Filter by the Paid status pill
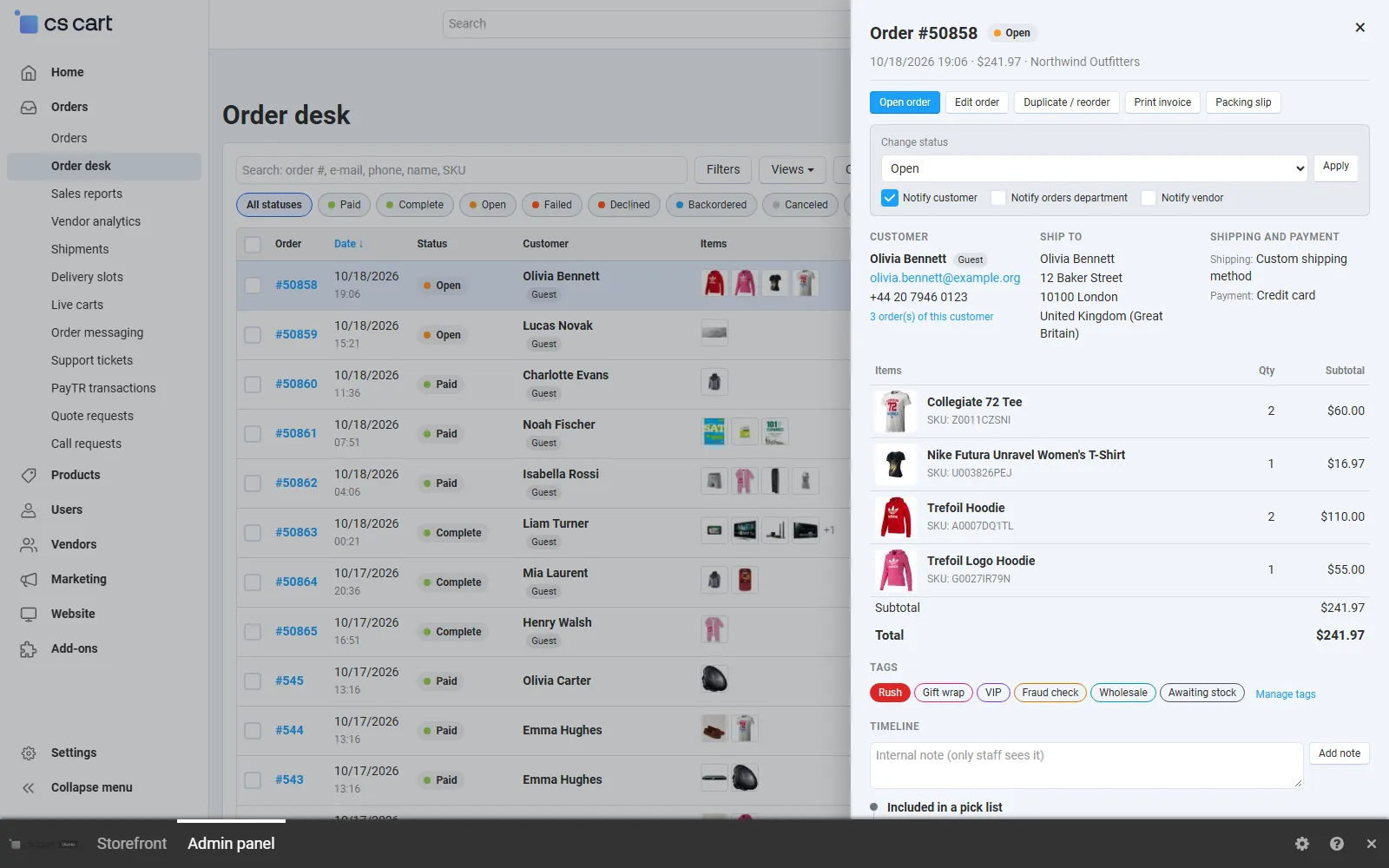The width and height of the screenshot is (1389, 868). tap(345, 205)
